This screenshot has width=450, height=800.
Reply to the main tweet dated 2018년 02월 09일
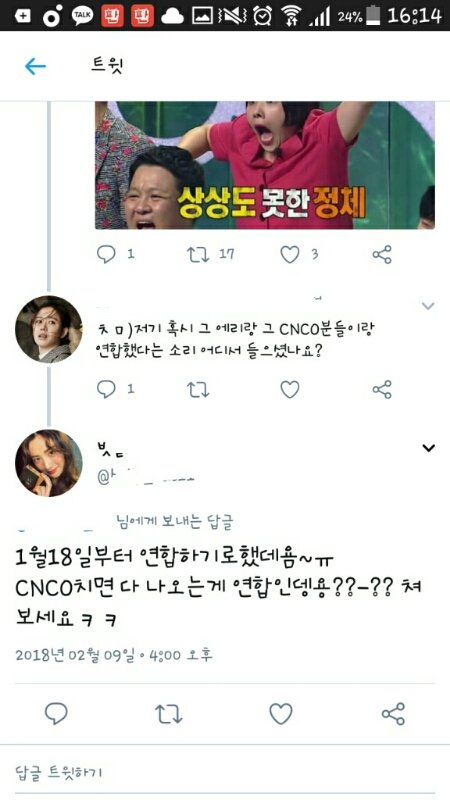pos(56,714)
